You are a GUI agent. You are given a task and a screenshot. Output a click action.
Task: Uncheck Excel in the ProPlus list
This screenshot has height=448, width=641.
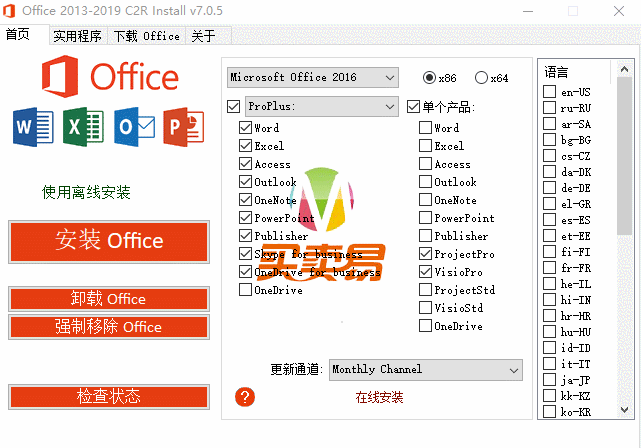pos(245,146)
